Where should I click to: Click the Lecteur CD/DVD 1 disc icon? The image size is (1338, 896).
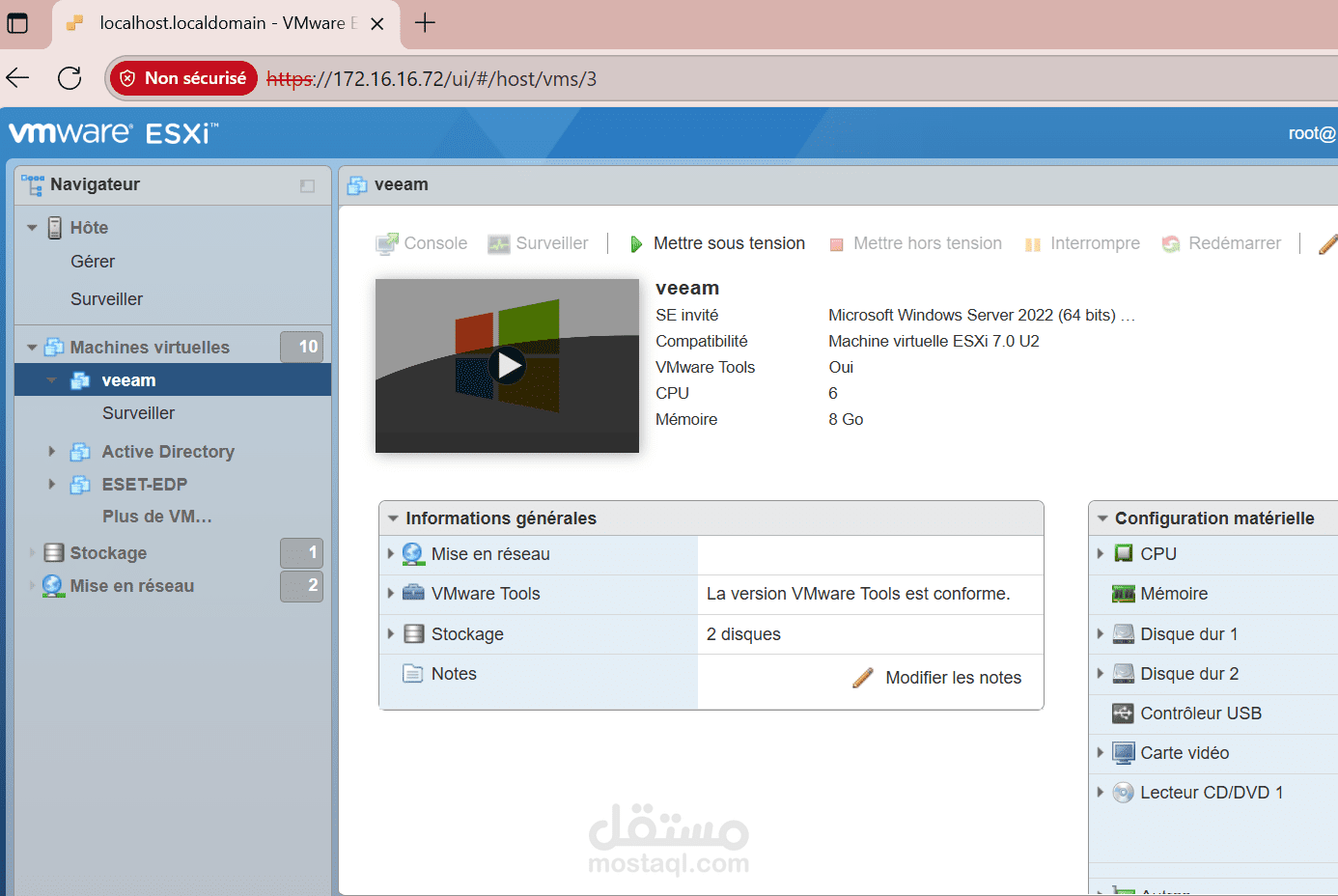pos(1124,793)
